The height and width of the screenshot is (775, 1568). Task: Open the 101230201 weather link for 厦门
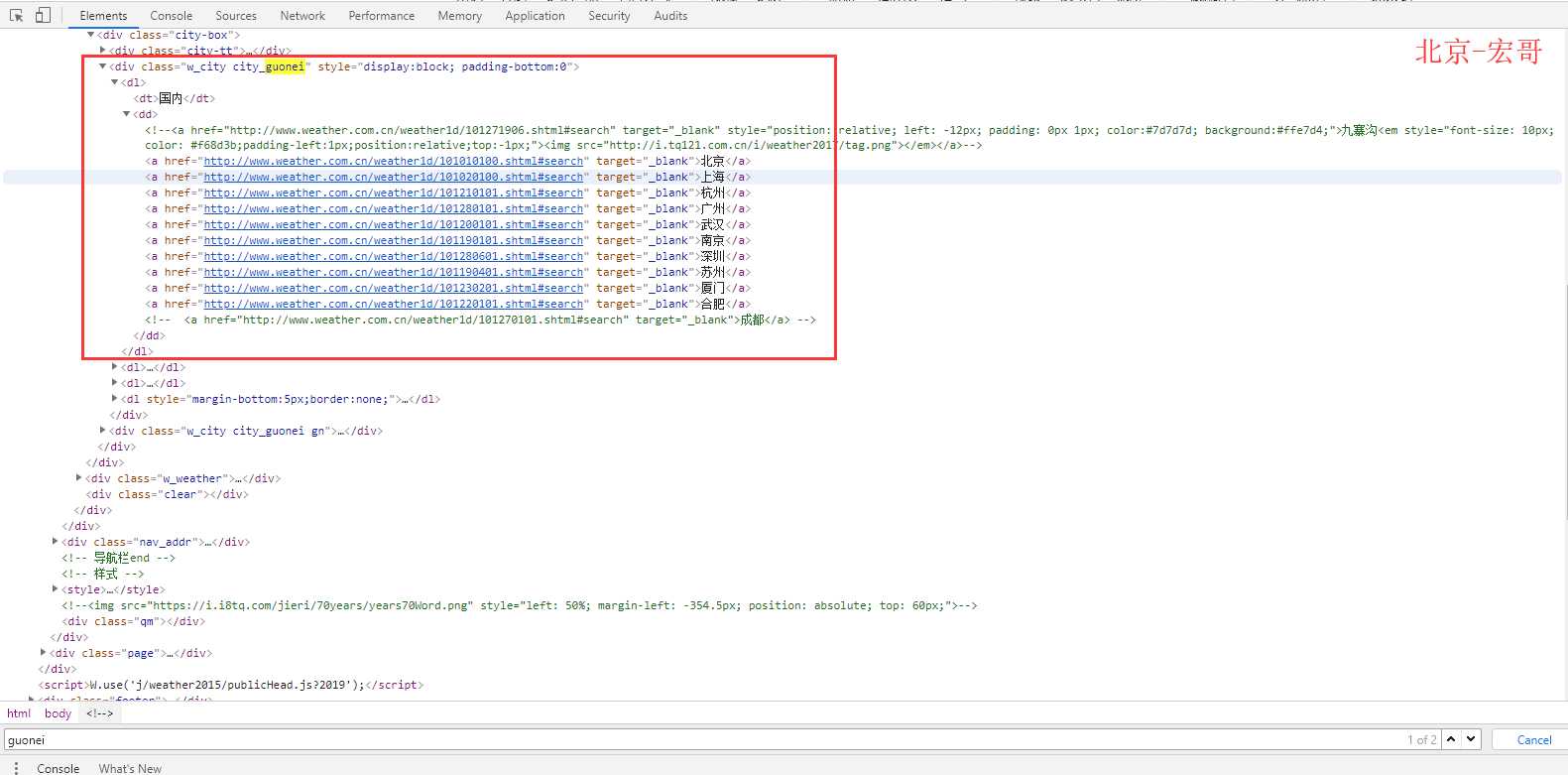click(394, 289)
